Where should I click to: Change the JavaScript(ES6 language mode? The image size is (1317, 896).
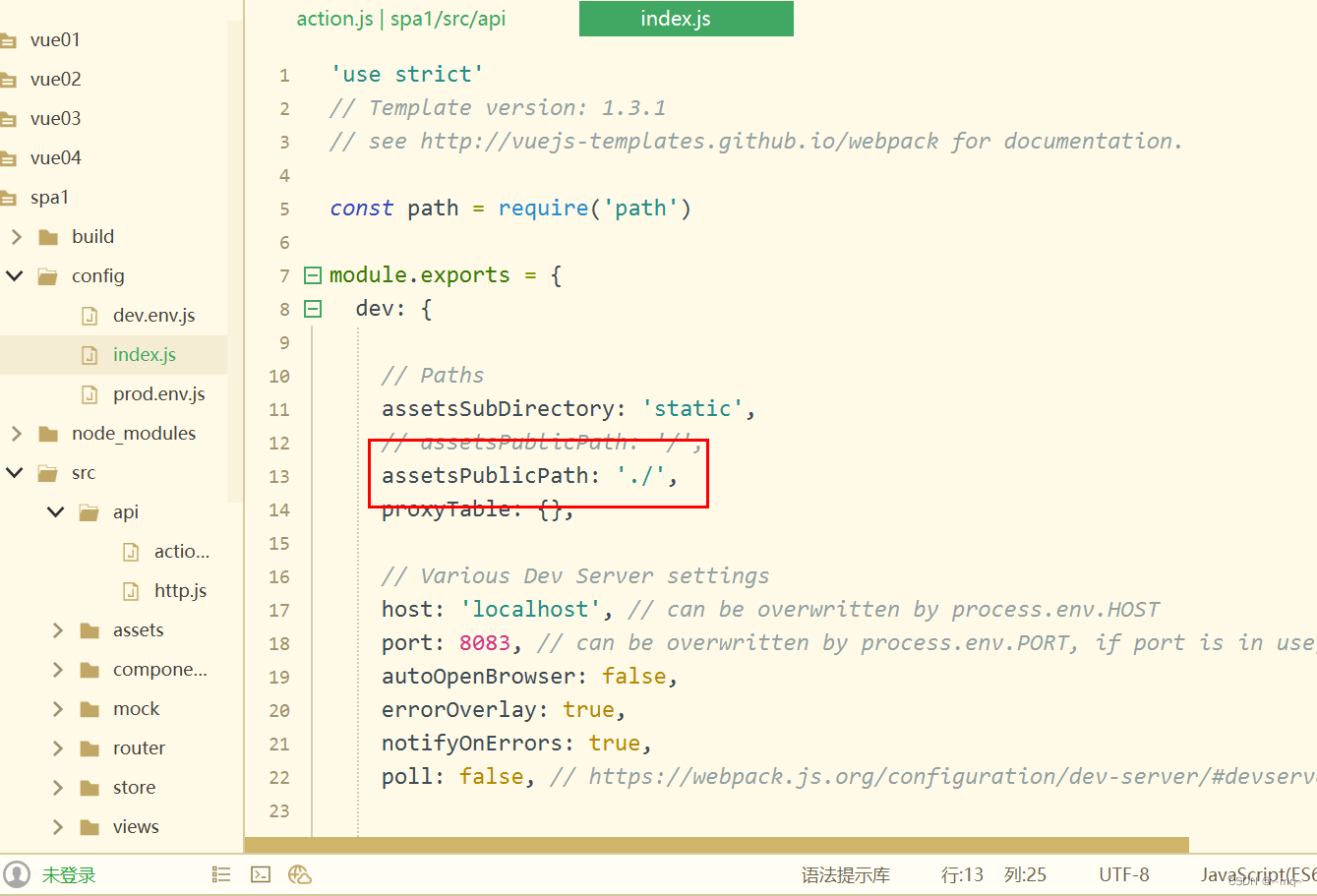[1258, 875]
